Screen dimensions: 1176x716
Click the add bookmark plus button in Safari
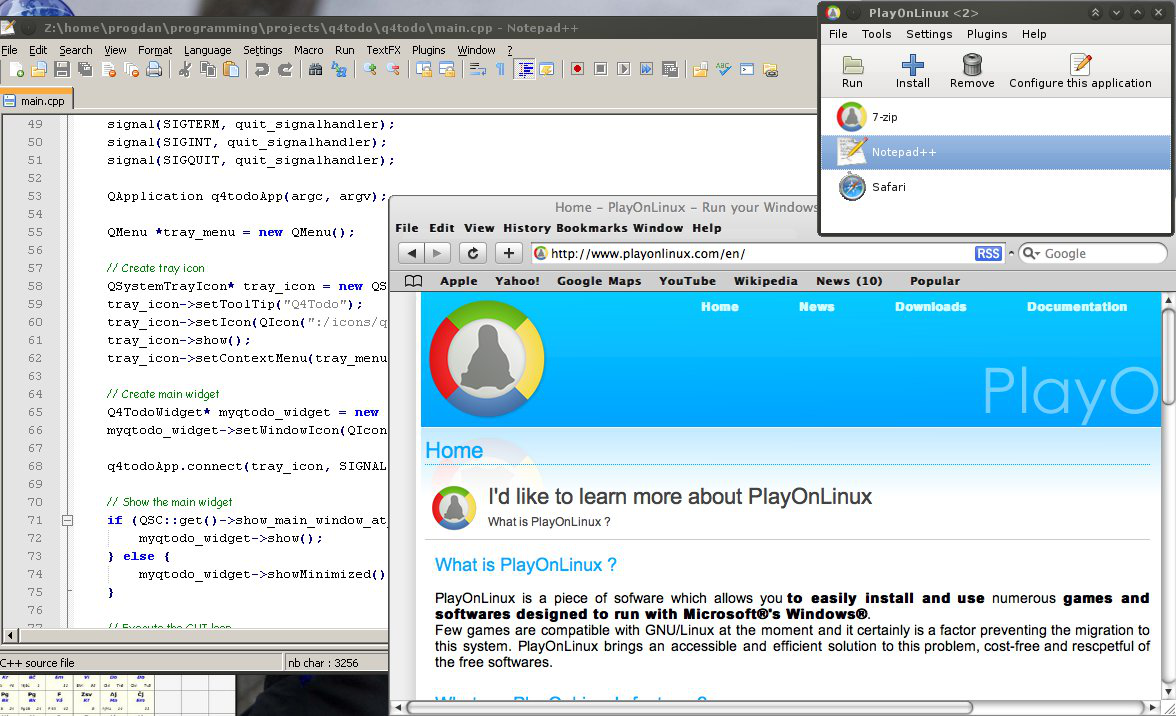pyautogui.click(x=508, y=253)
